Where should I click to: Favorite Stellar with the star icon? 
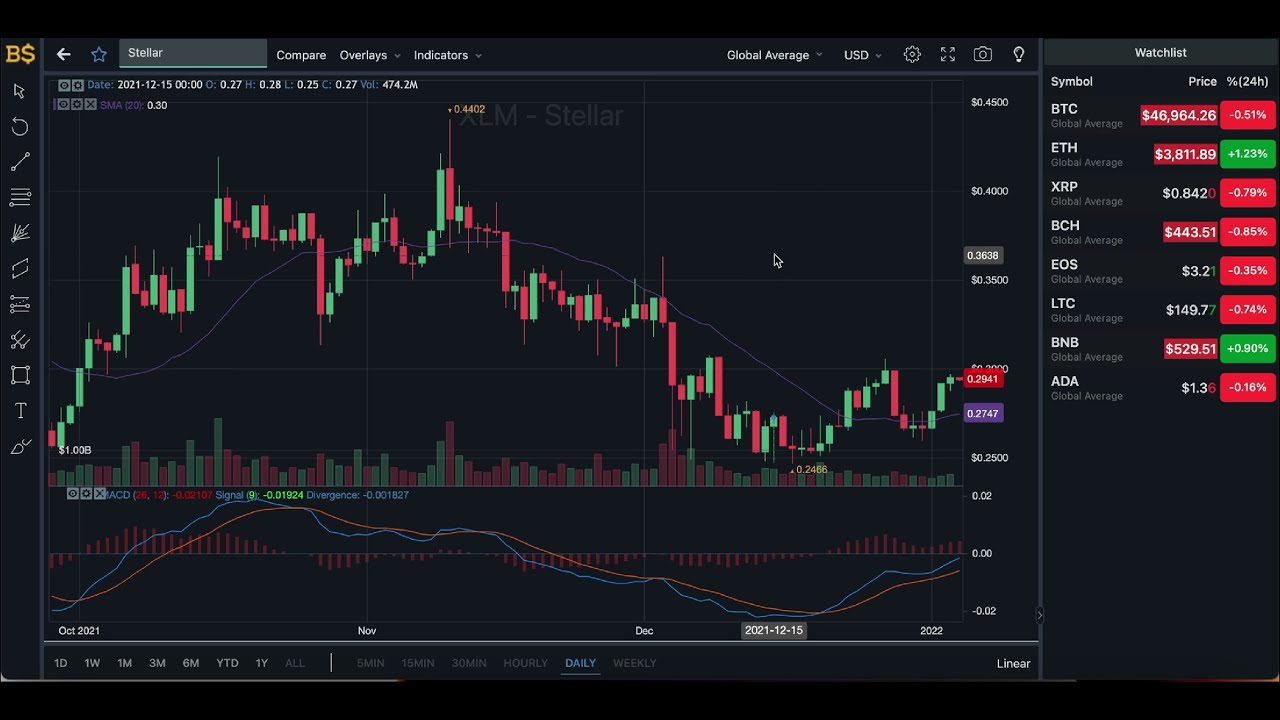pos(99,54)
